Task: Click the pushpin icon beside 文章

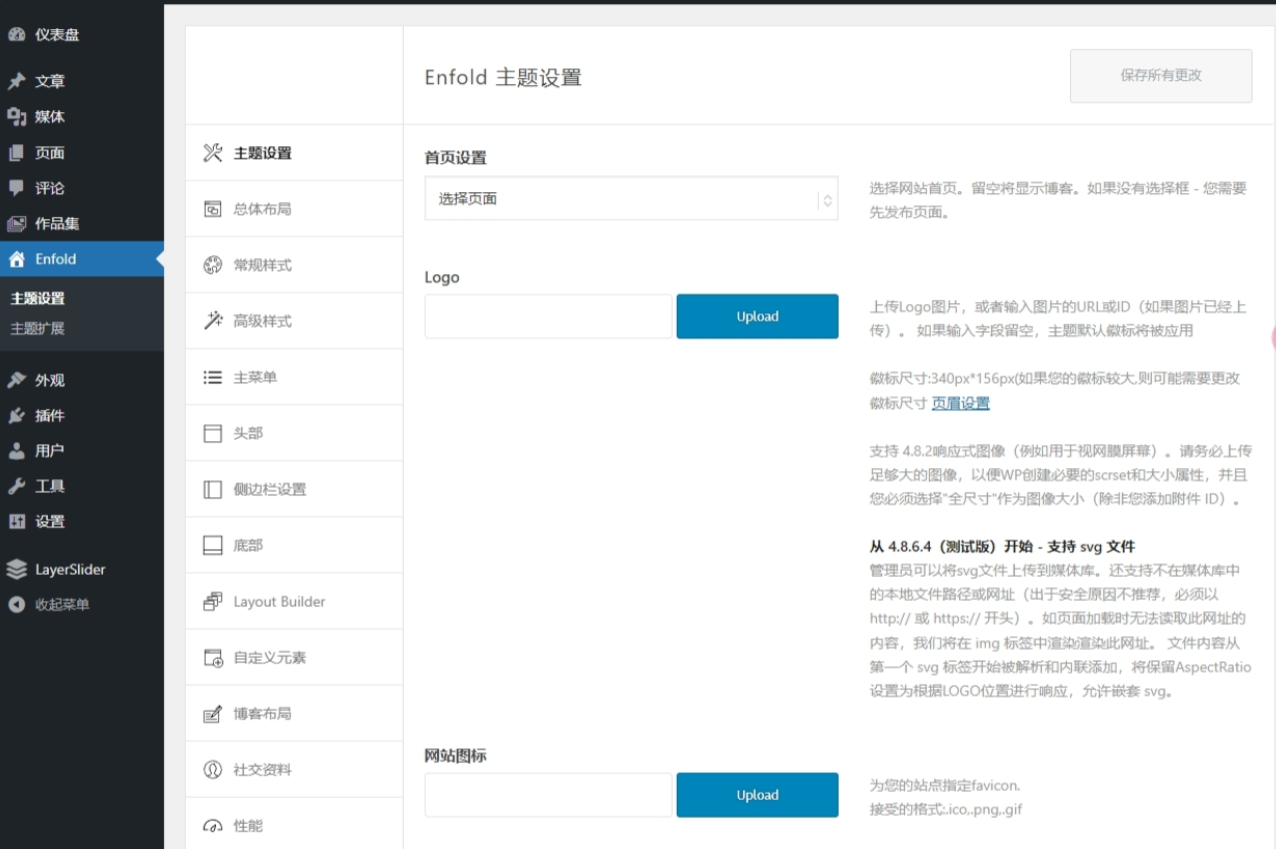Action: (x=16, y=82)
